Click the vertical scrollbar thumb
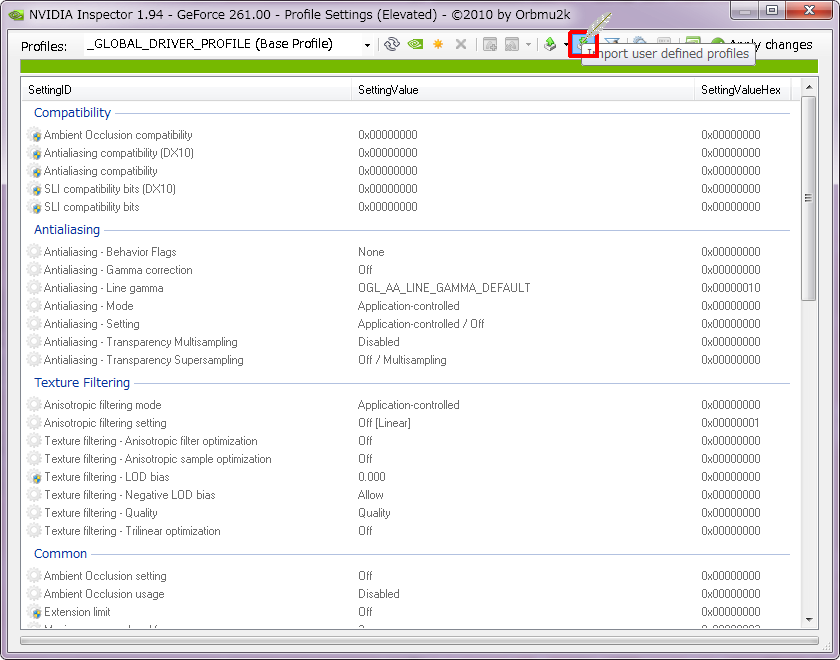This screenshot has width=840, height=660. click(809, 198)
